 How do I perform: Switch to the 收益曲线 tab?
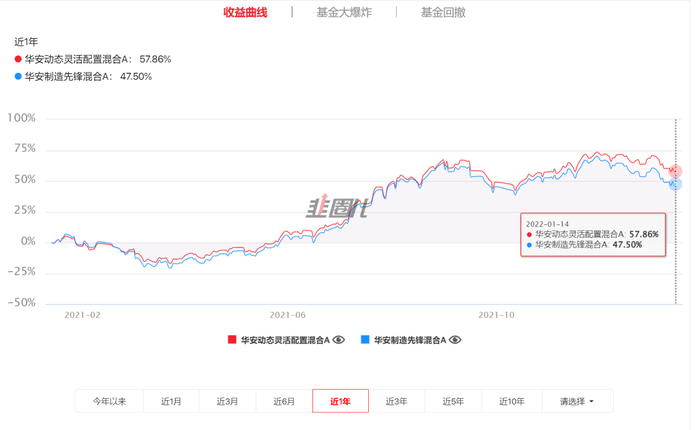(x=245, y=13)
